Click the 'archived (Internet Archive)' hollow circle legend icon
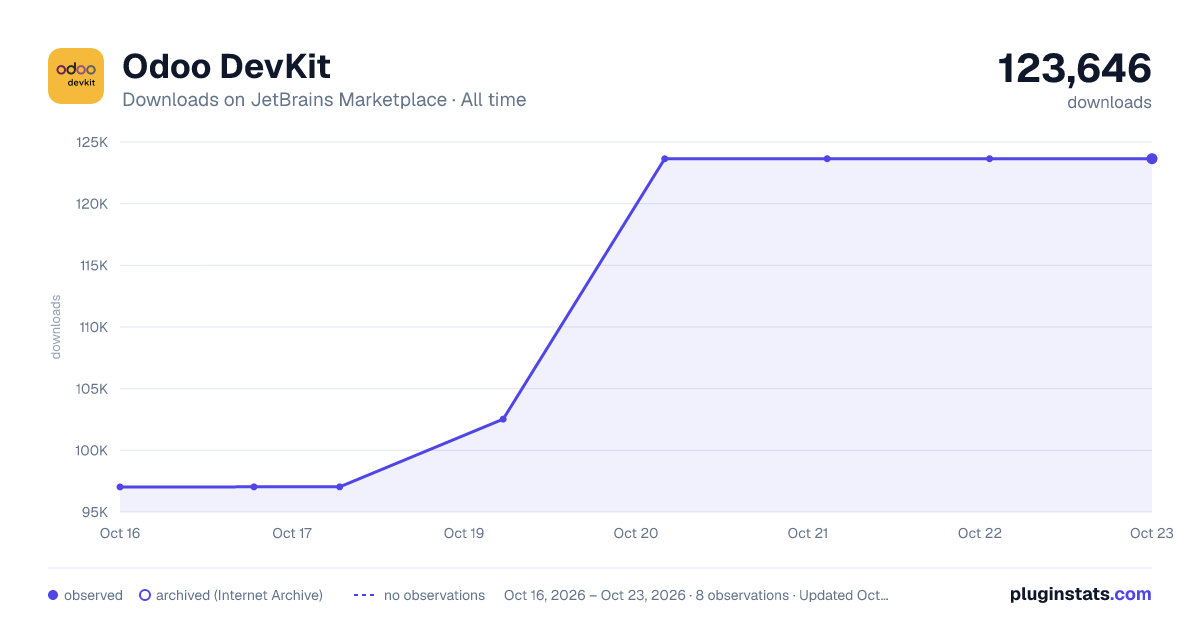Viewport: 1200px width, 630px height. coord(145,595)
